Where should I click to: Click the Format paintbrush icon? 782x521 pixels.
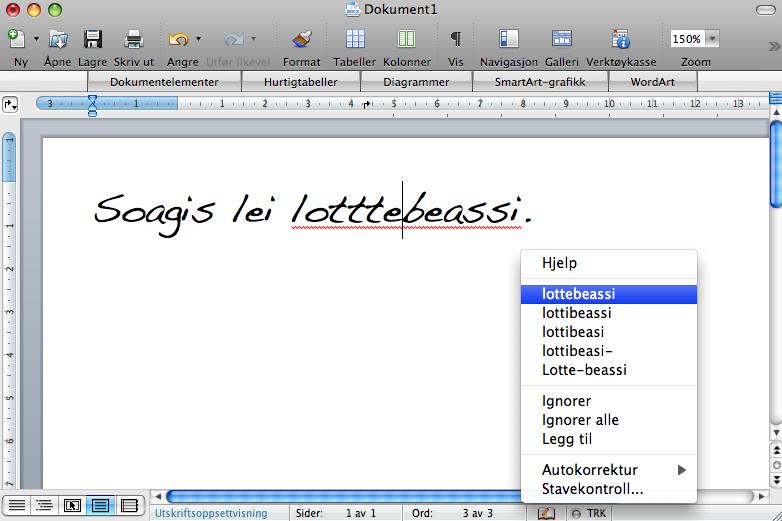click(x=302, y=39)
